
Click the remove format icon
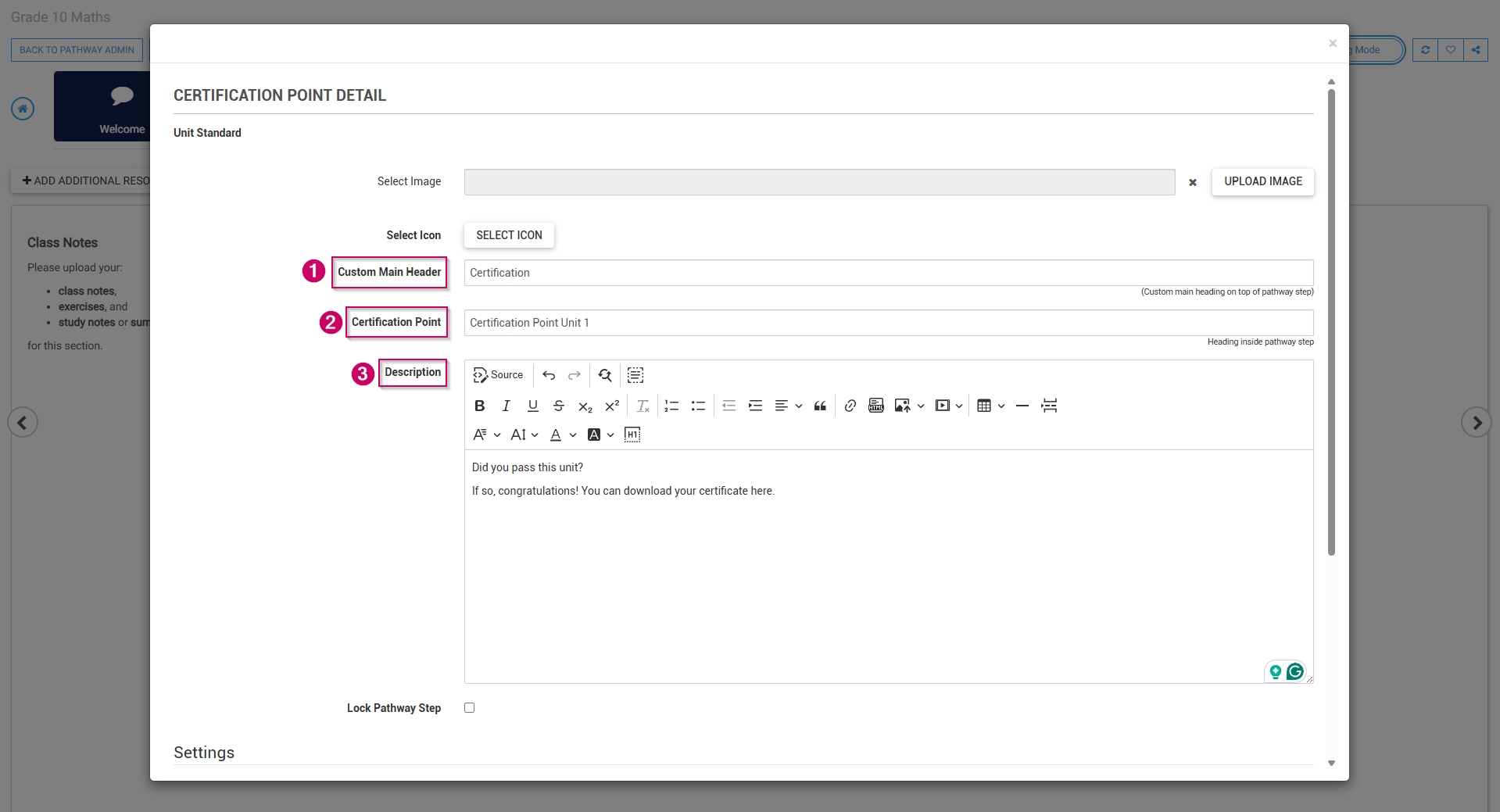pos(643,406)
